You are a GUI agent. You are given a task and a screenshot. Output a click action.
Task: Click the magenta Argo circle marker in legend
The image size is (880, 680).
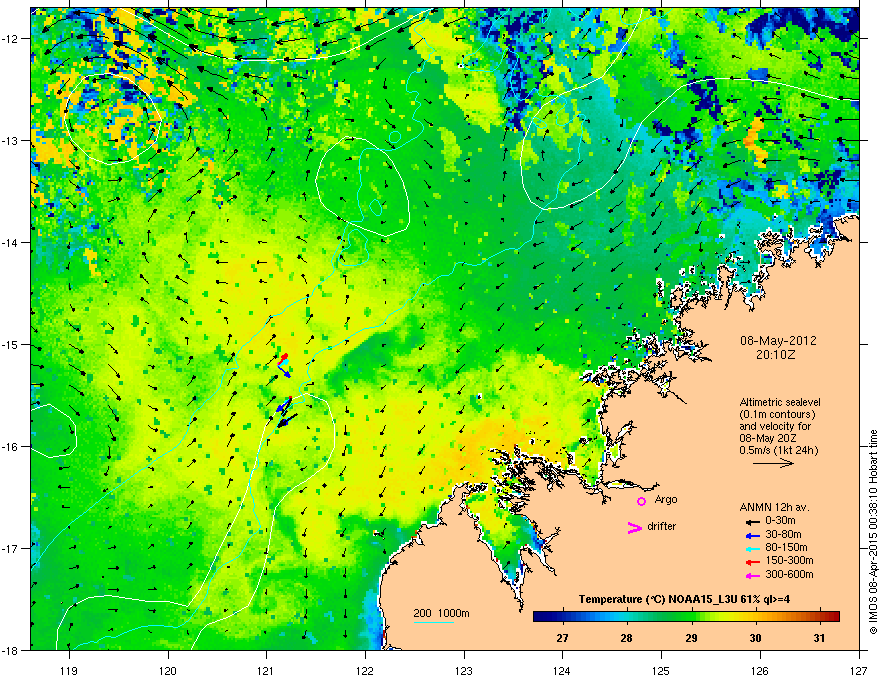641,501
